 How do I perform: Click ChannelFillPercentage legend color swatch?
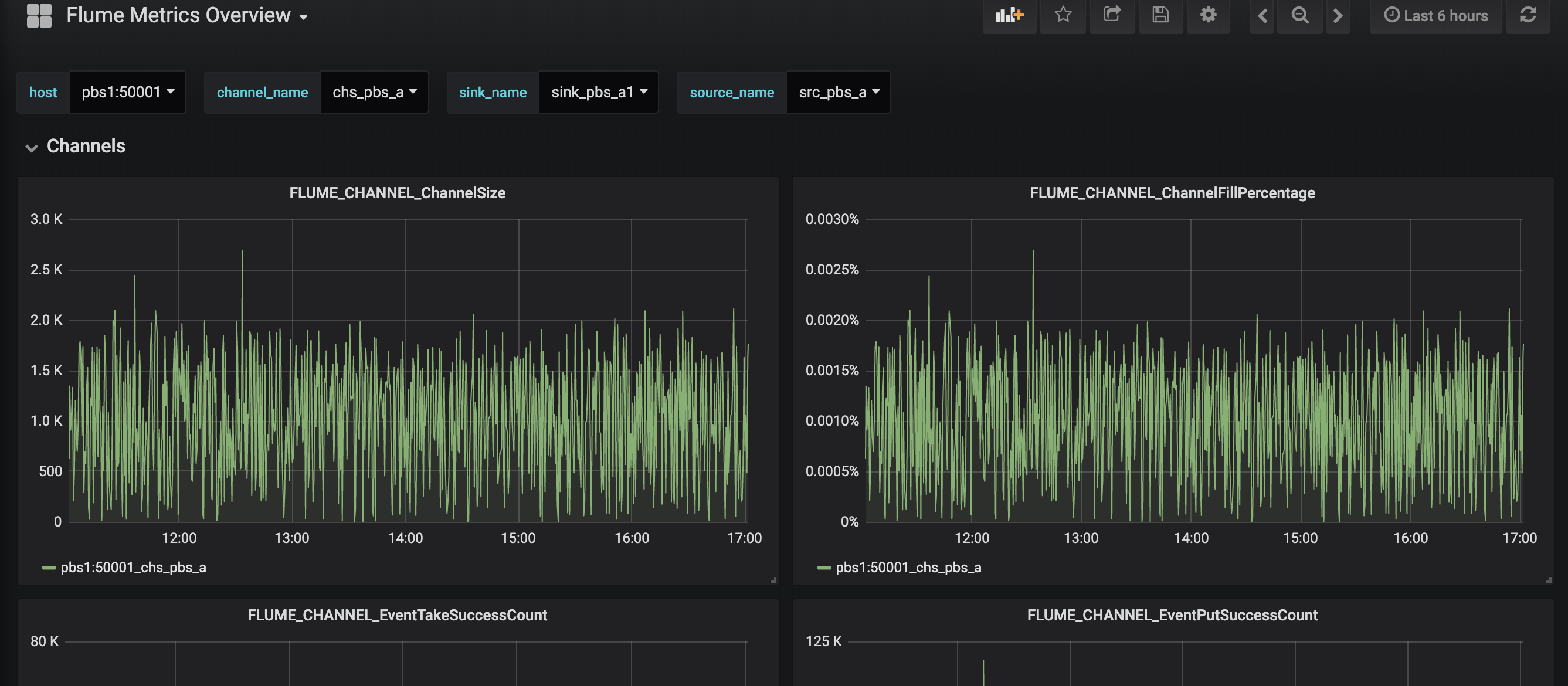point(823,568)
